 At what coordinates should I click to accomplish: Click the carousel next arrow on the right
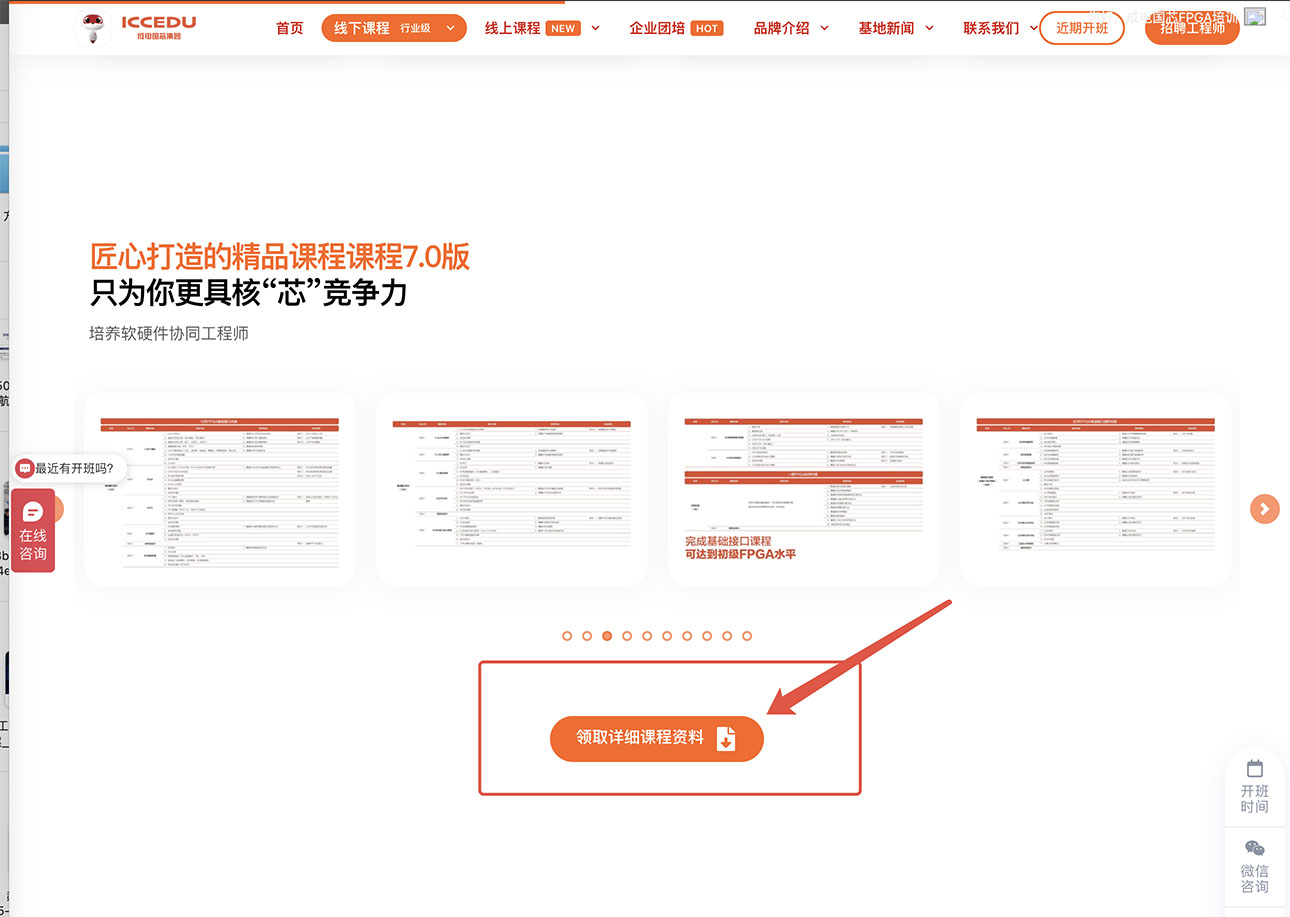click(1264, 509)
